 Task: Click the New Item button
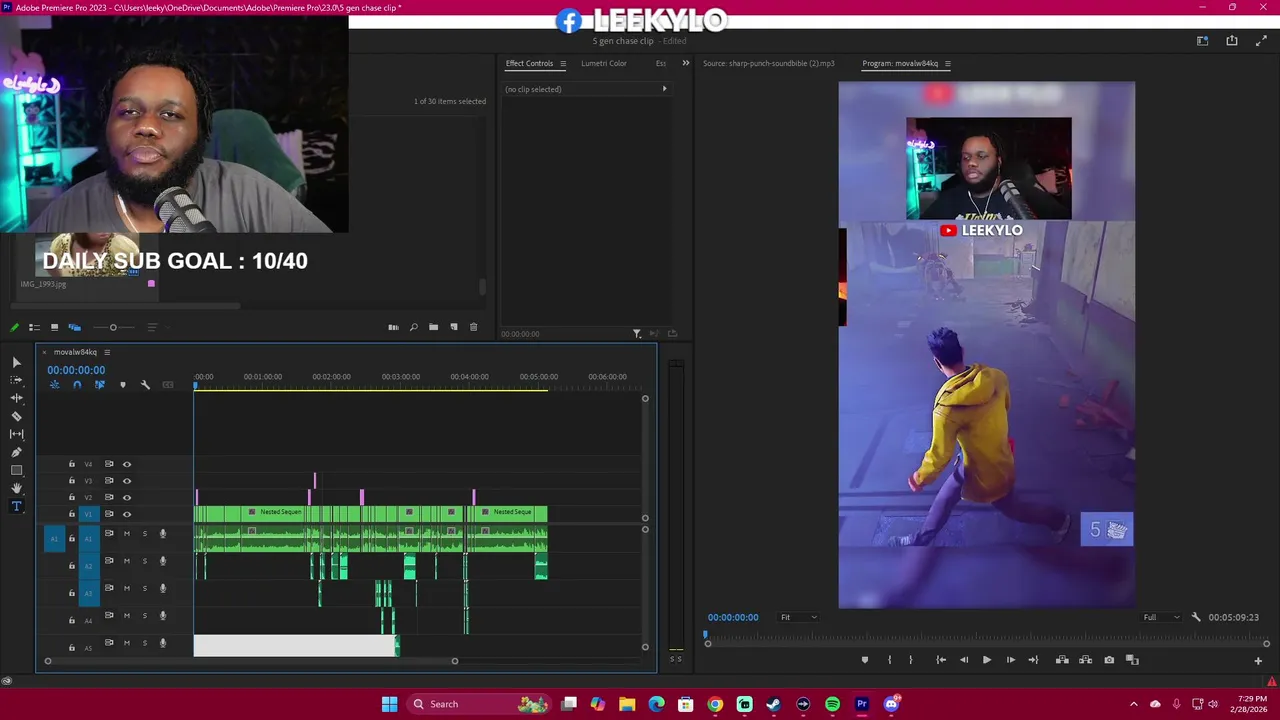pyautogui.click(x=453, y=327)
